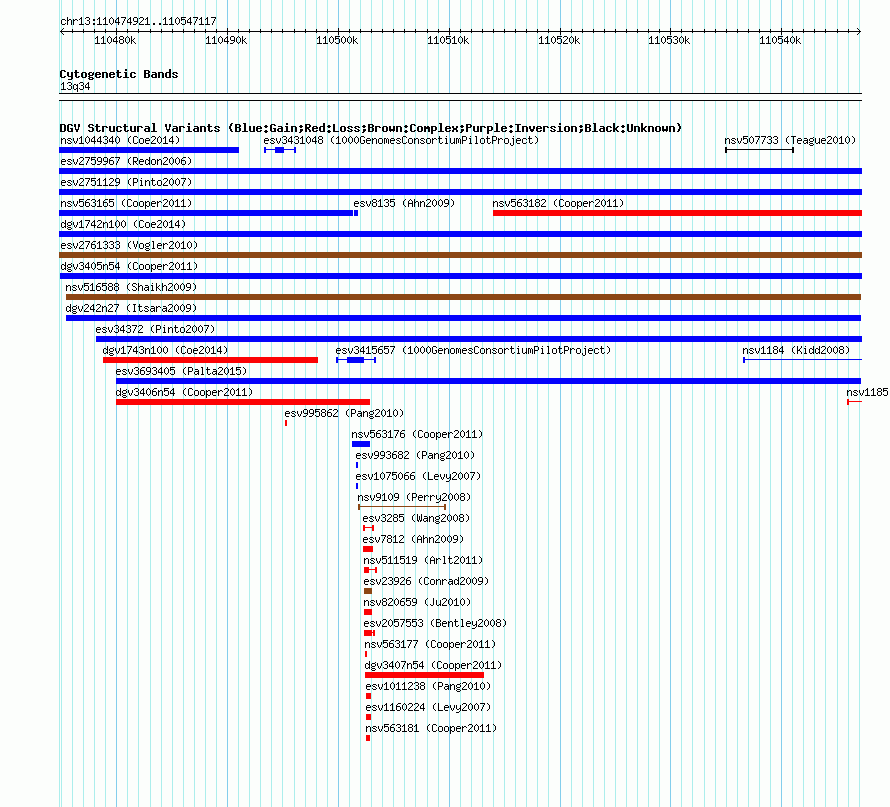This screenshot has height=807, width=890.
Task: Click the red nsv563182 loss bar
Action: pyautogui.click(x=677, y=213)
